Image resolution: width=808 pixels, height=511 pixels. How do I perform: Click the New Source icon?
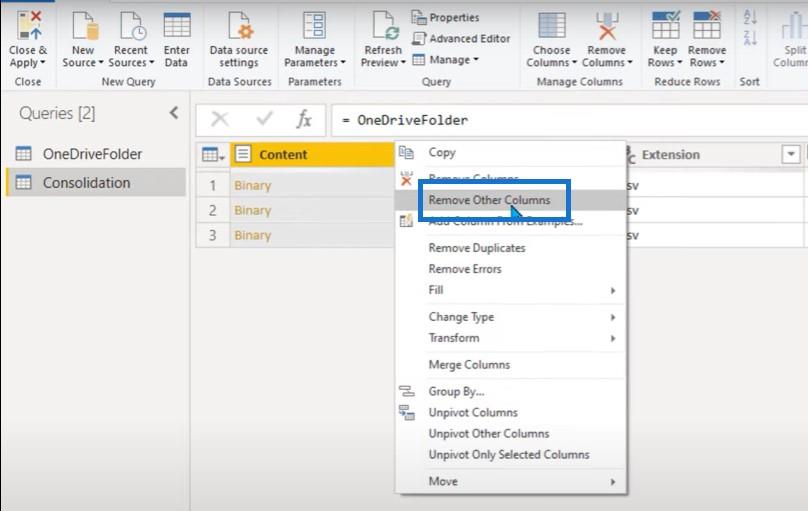pyautogui.click(x=85, y=26)
